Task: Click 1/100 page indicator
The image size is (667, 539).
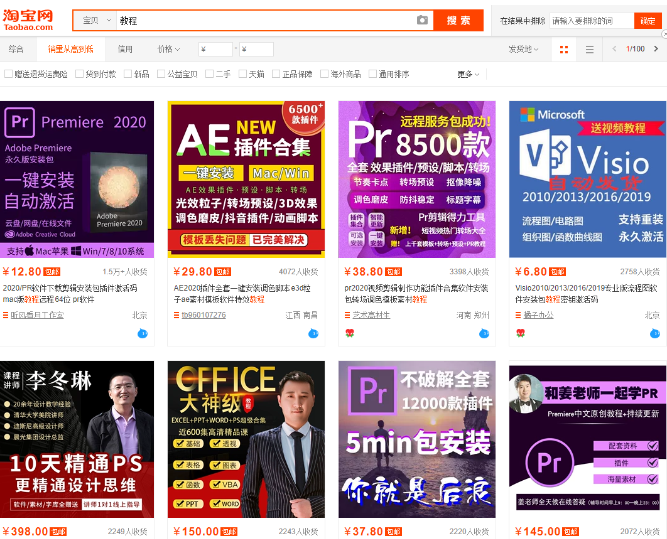Action: 635,49
